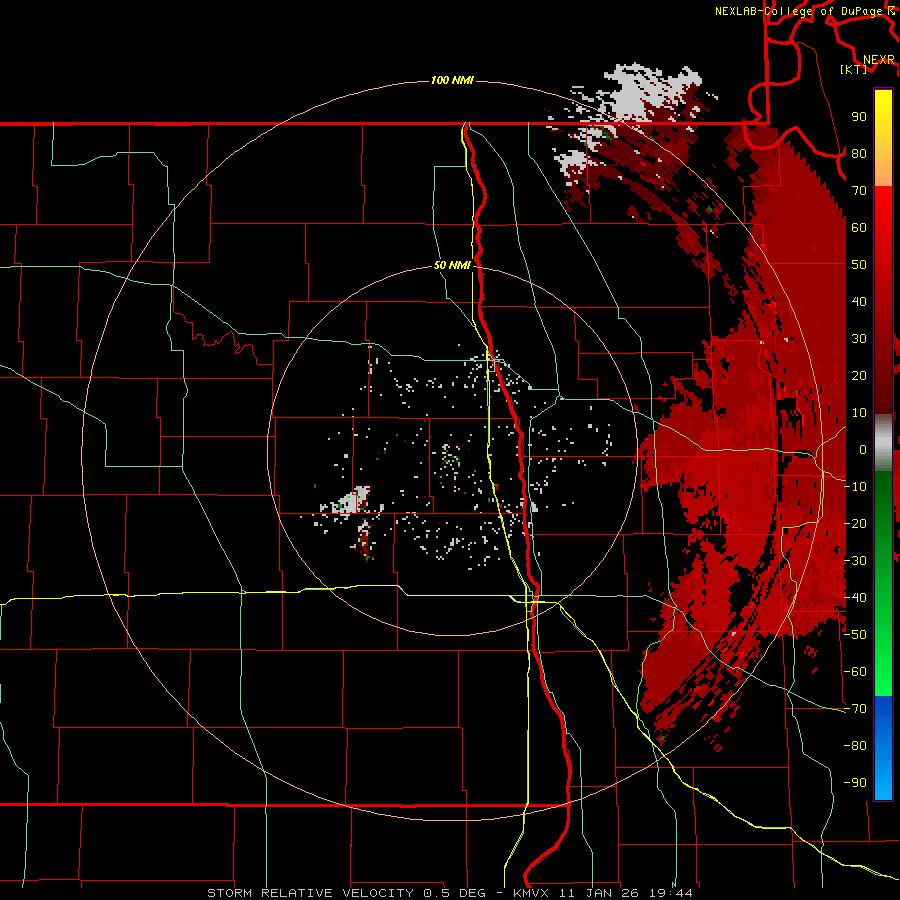900x900 pixels.
Task: Select the positive 90 value on velocity scale
Action: 859,117
